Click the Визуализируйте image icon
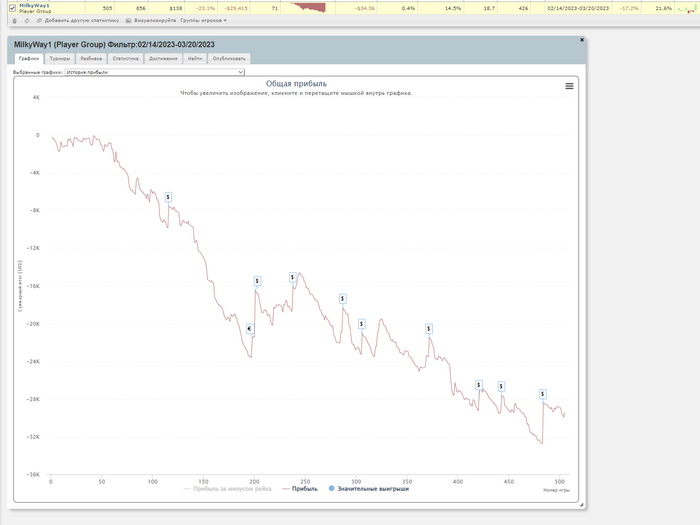Image resolution: width=700 pixels, height=525 pixels. click(x=128, y=21)
